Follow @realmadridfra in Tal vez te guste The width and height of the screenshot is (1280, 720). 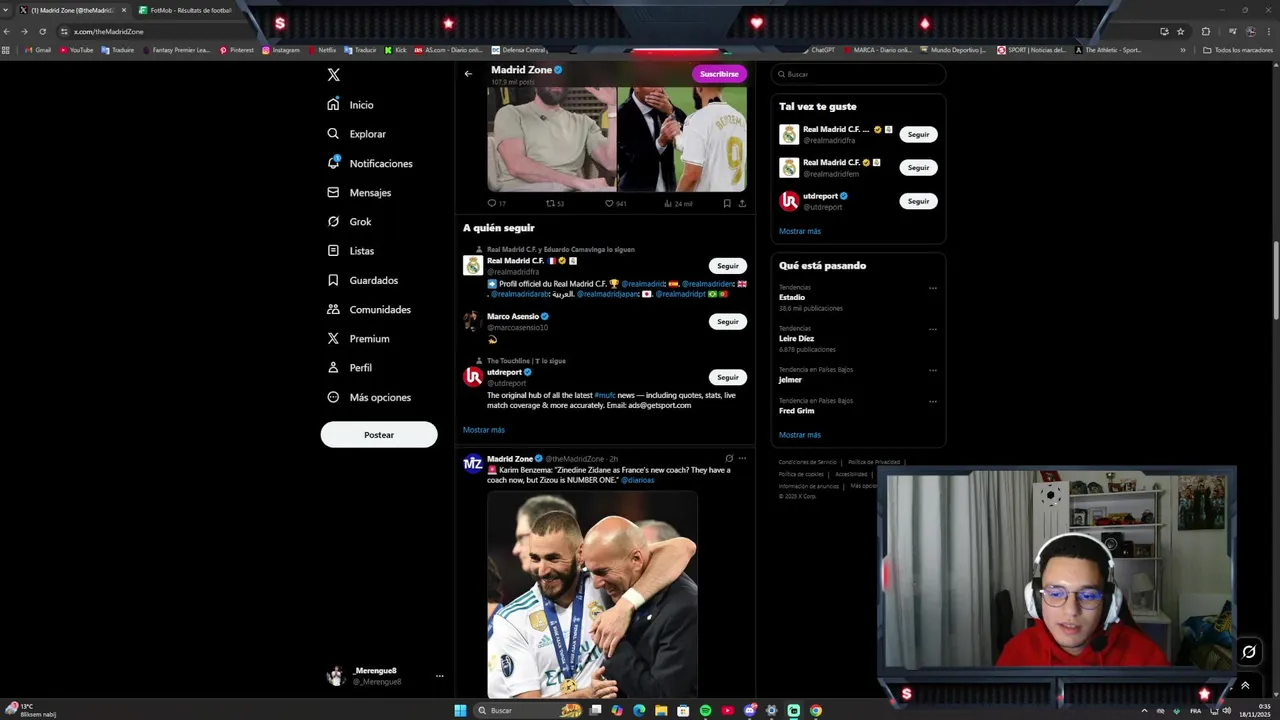(918, 134)
